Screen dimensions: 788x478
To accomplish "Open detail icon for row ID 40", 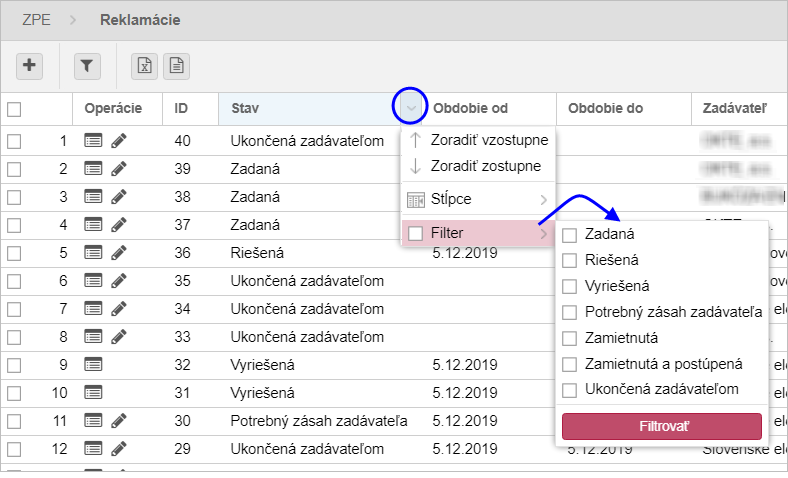I will (93, 141).
